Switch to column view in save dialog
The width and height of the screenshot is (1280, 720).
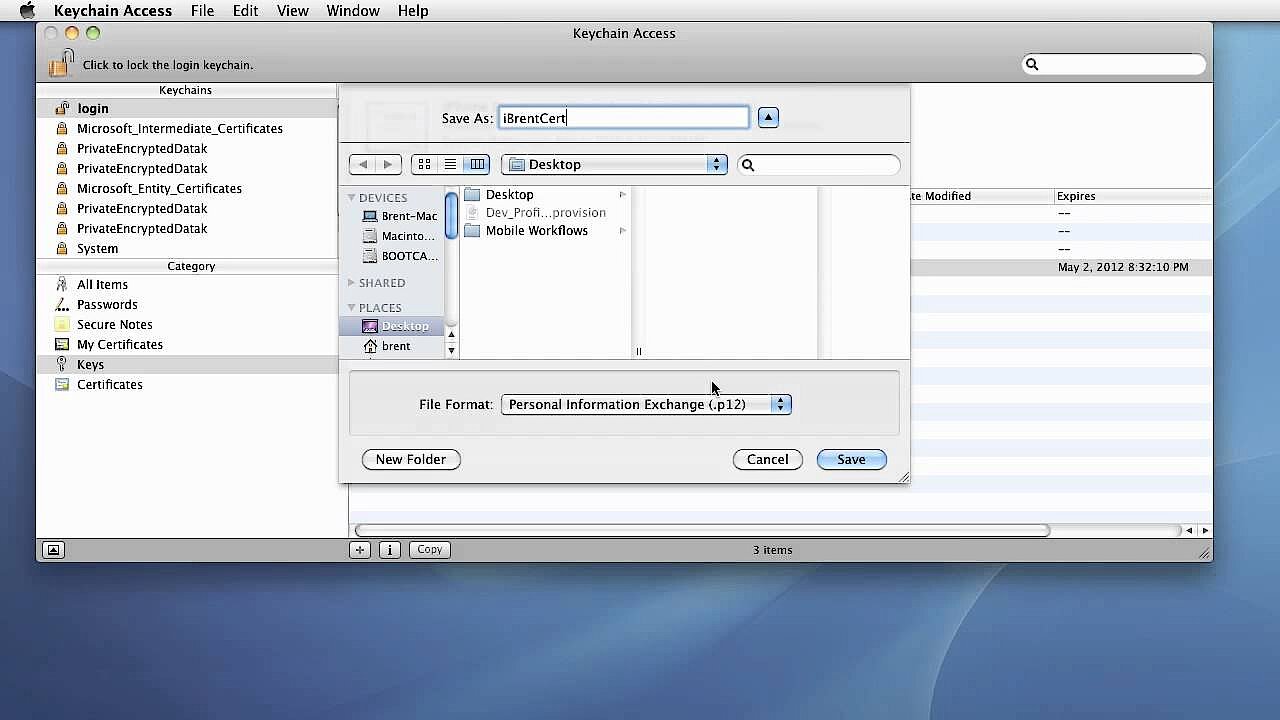click(477, 164)
